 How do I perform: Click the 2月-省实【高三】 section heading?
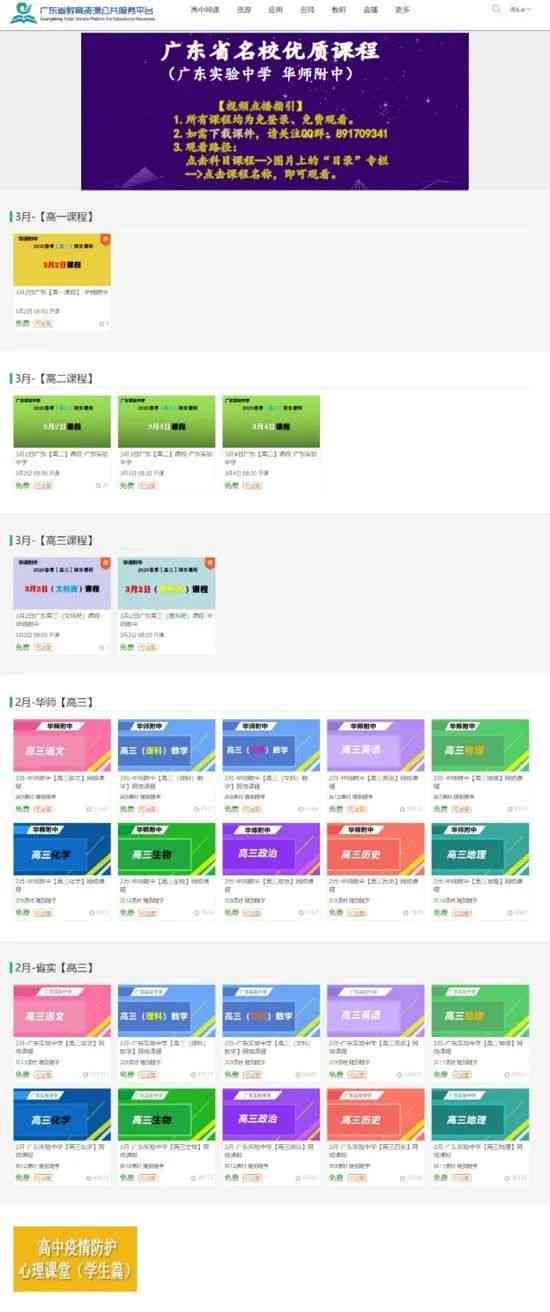(52, 967)
